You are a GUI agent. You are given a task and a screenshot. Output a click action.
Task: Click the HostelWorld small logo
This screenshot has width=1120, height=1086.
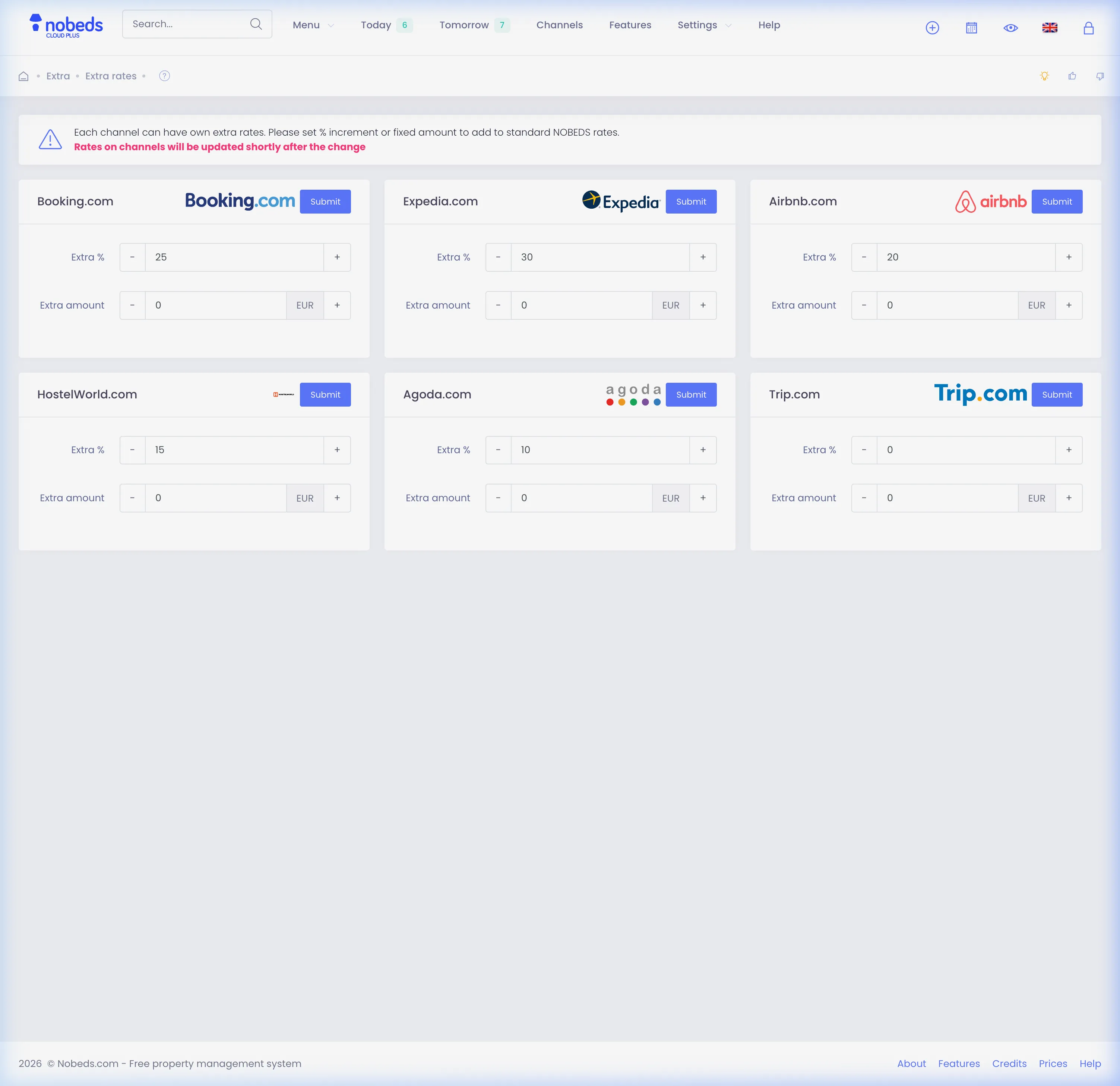coord(284,394)
